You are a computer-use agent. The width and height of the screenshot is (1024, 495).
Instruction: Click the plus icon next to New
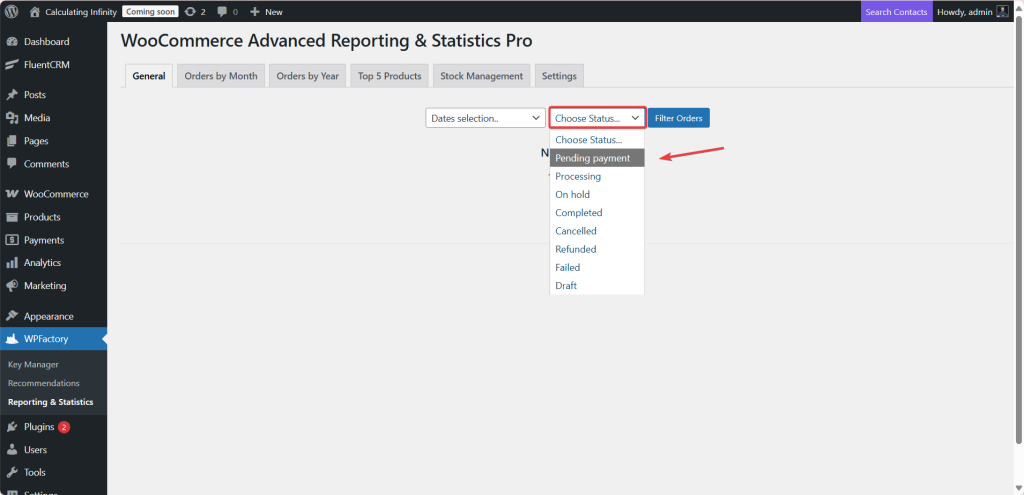pos(255,12)
